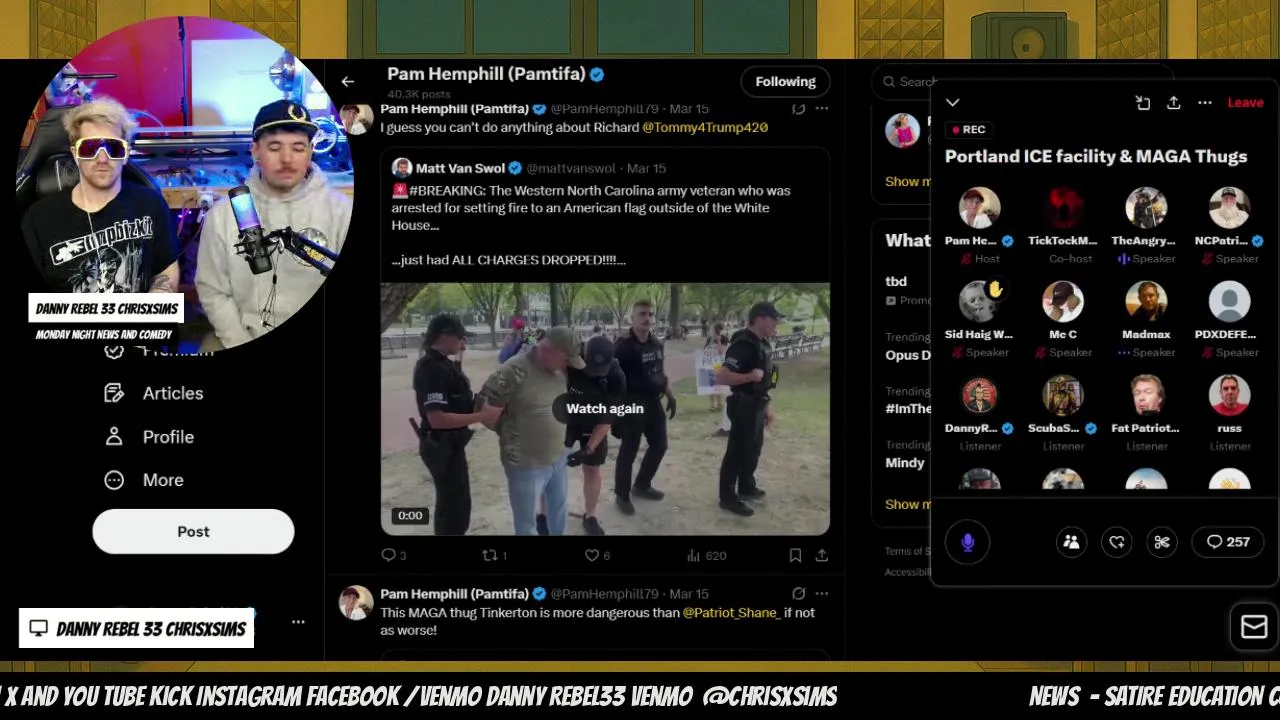Click the REC badge in the Space
The image size is (1280, 720).
pos(968,129)
